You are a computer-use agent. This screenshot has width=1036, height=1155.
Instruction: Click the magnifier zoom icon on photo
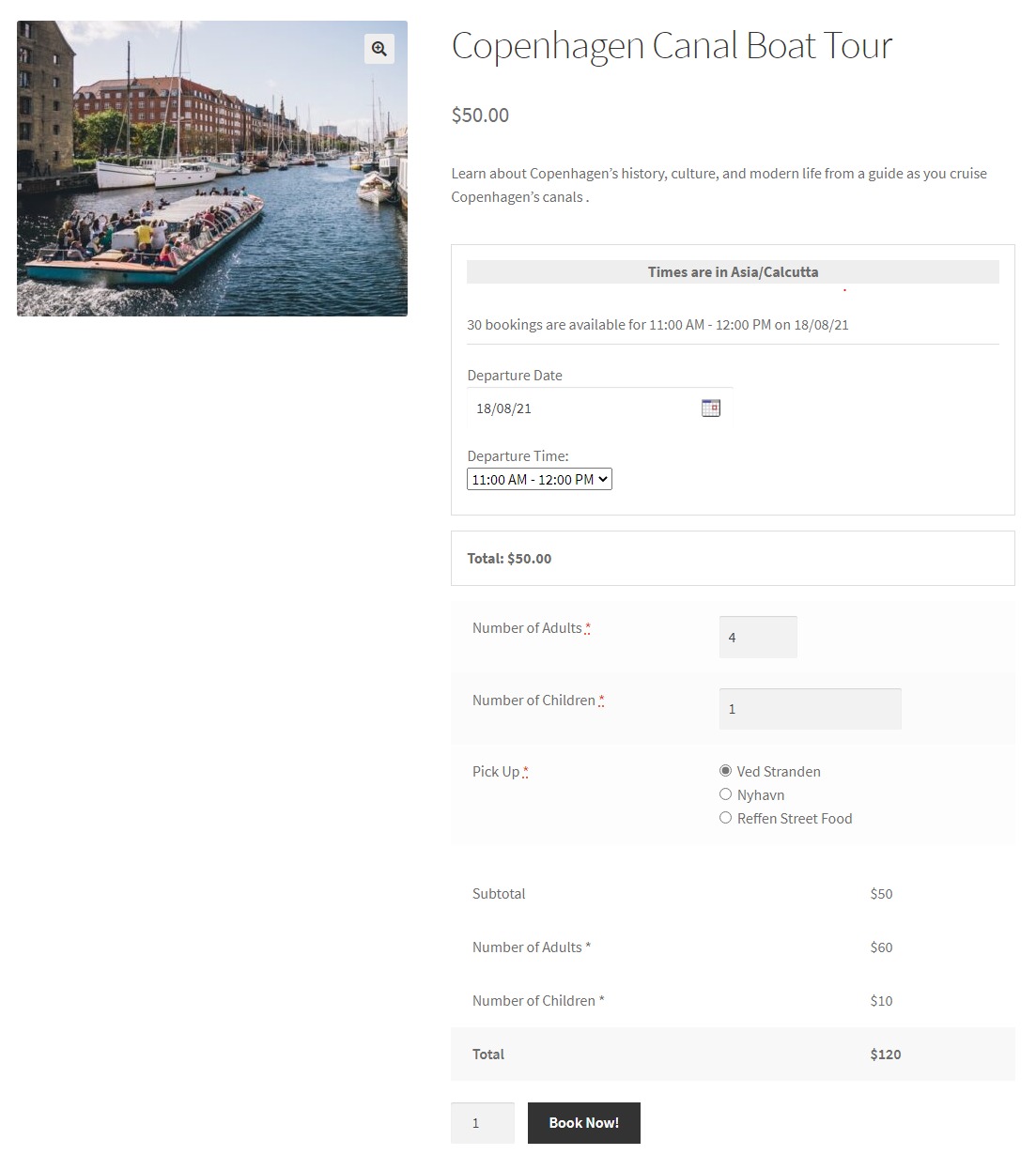[379, 49]
